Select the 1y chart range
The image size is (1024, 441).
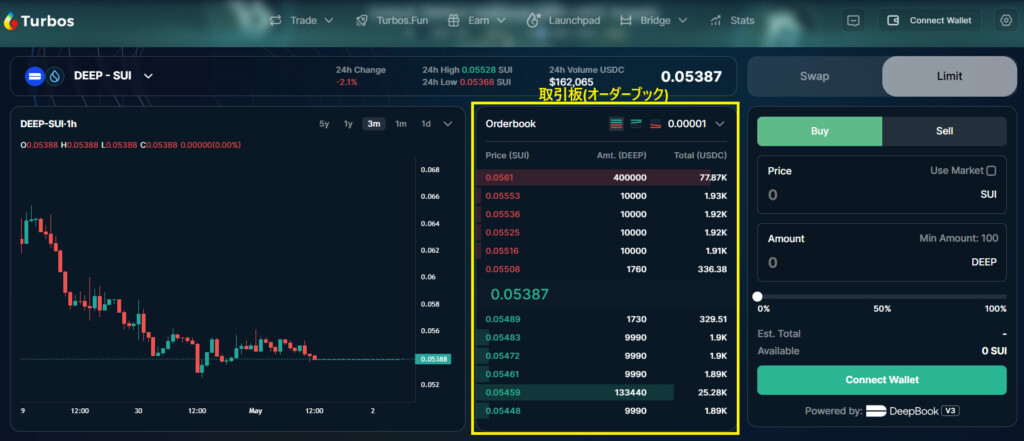click(x=348, y=123)
